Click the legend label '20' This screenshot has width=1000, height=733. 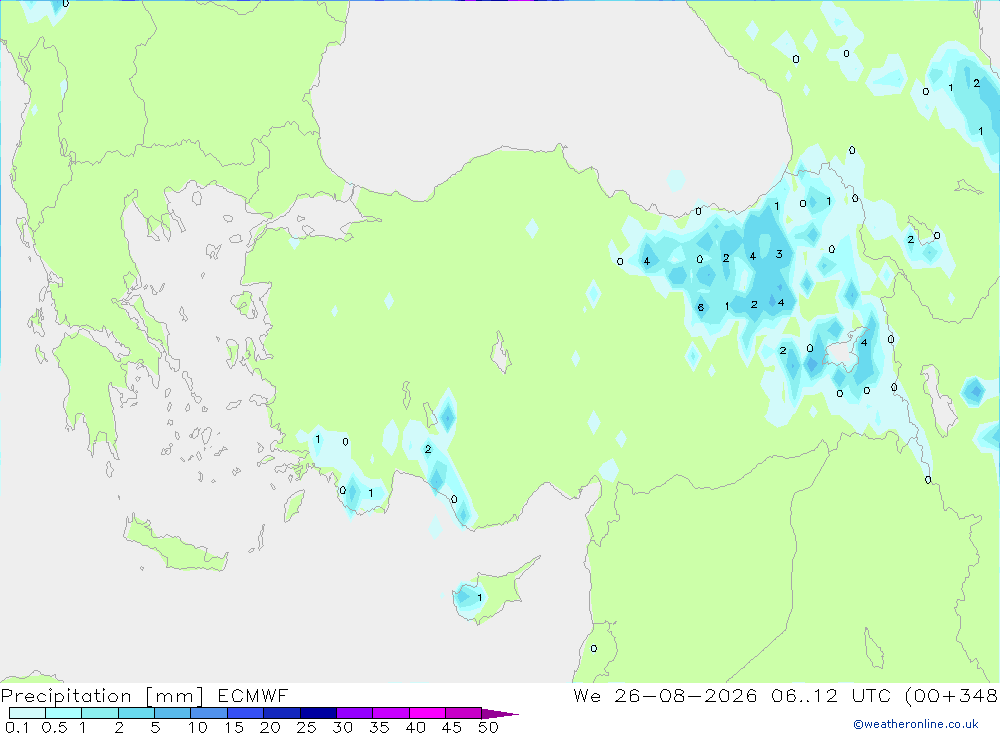click(270, 727)
